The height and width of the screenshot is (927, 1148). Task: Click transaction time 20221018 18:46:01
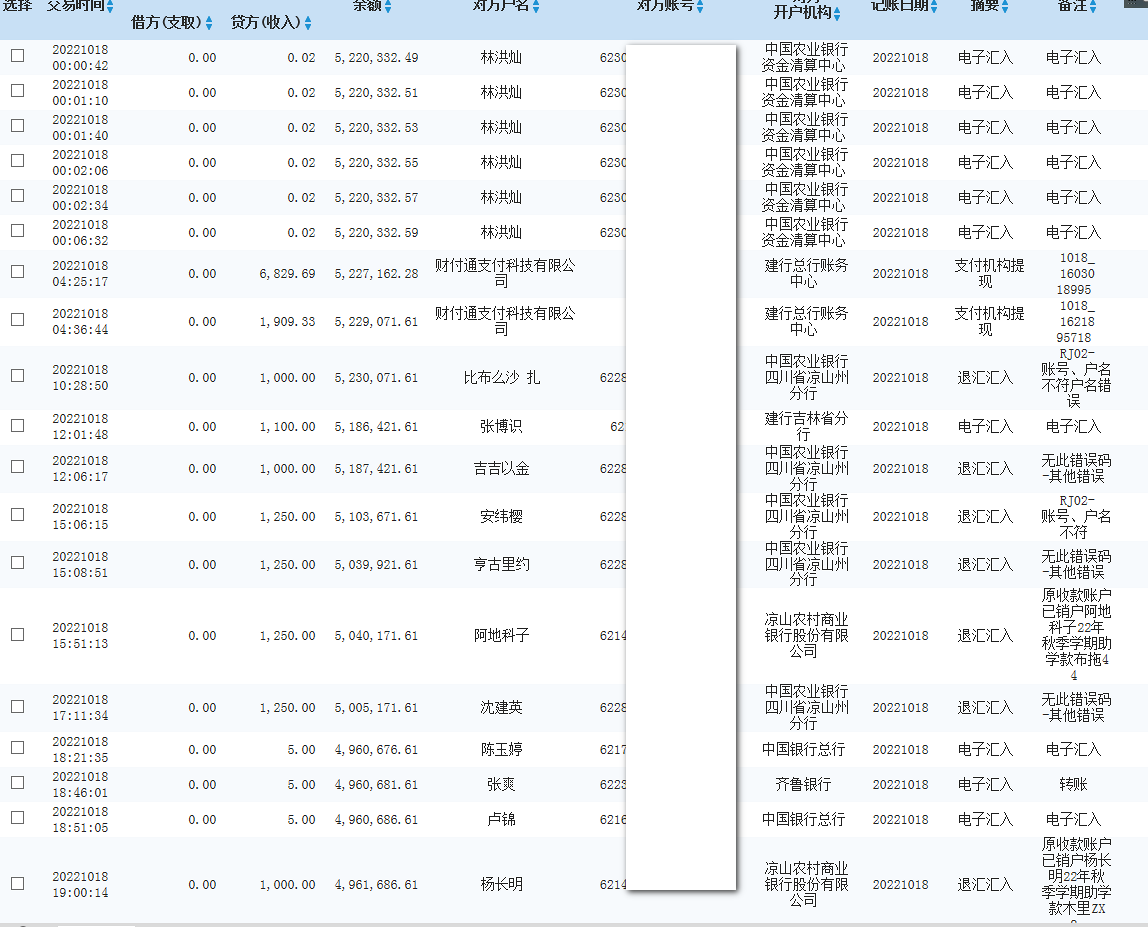(x=80, y=784)
